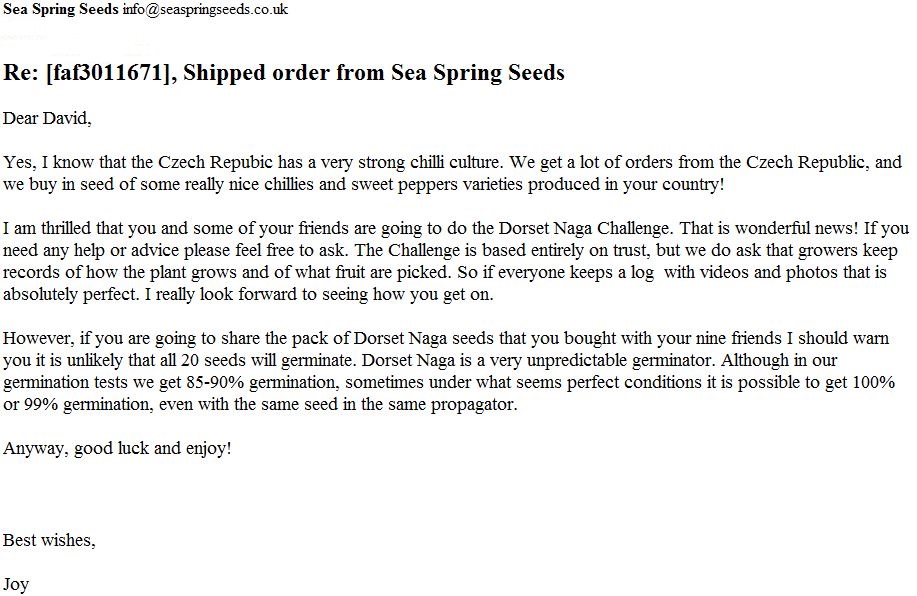917x596 pixels.
Task: Click the 'Best wishes,' closing line
Action: click(49, 540)
